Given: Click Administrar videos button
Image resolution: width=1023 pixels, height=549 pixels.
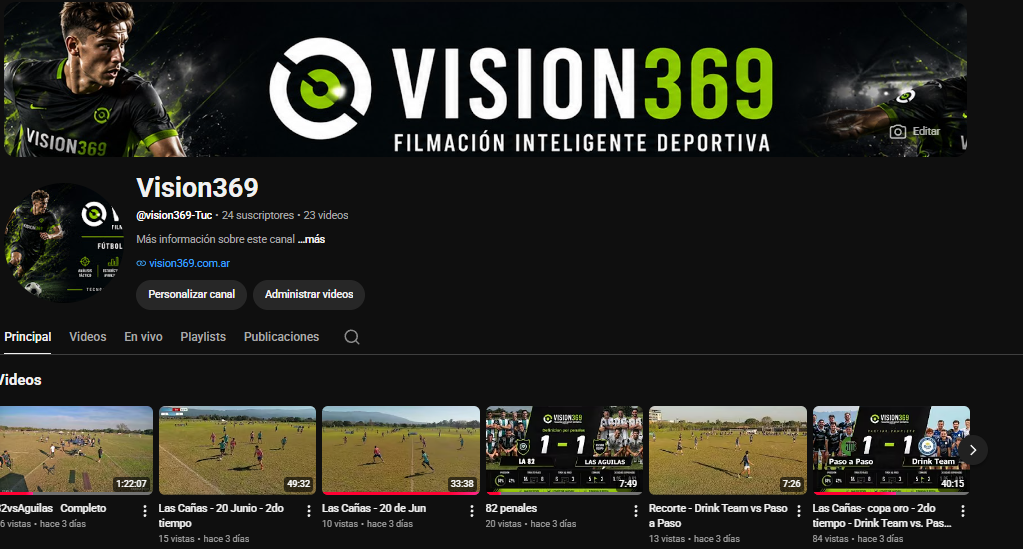Looking at the screenshot, I should coord(309,294).
